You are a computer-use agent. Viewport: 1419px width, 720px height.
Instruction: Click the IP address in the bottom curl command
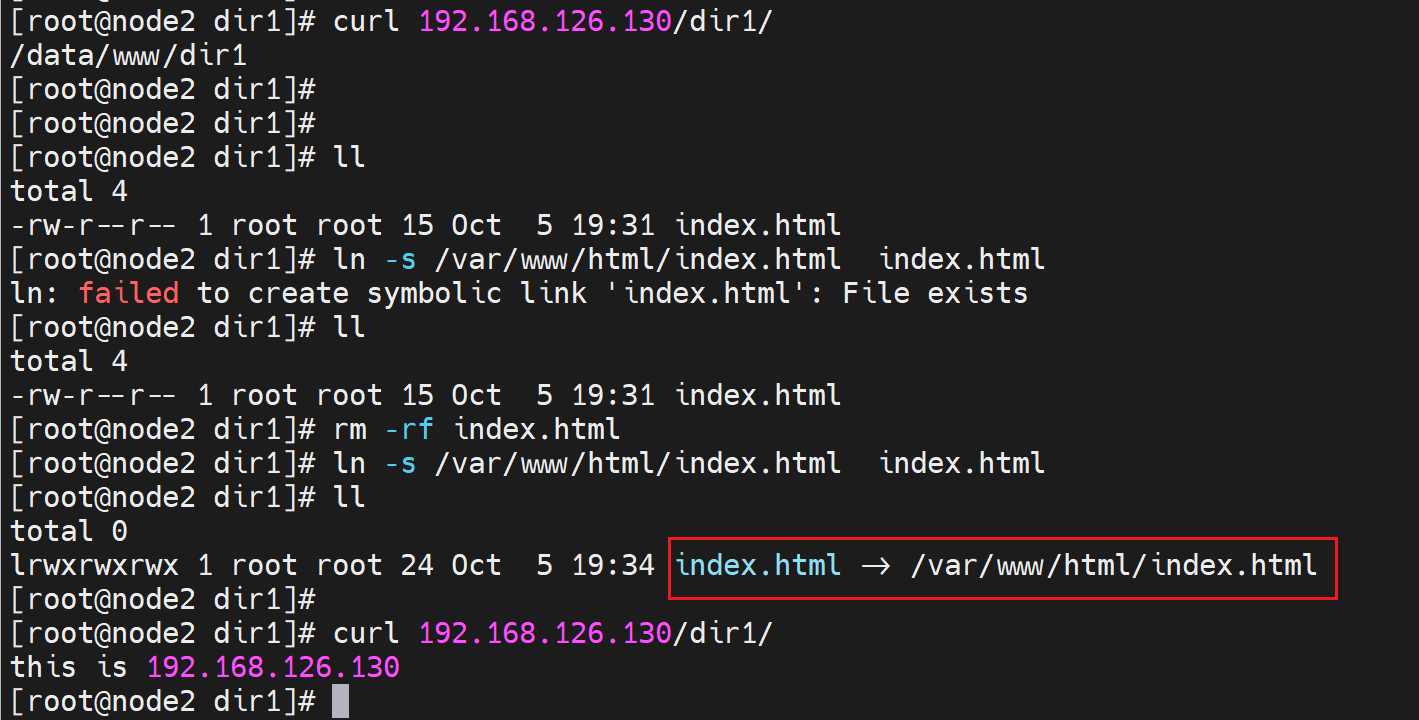(x=545, y=633)
